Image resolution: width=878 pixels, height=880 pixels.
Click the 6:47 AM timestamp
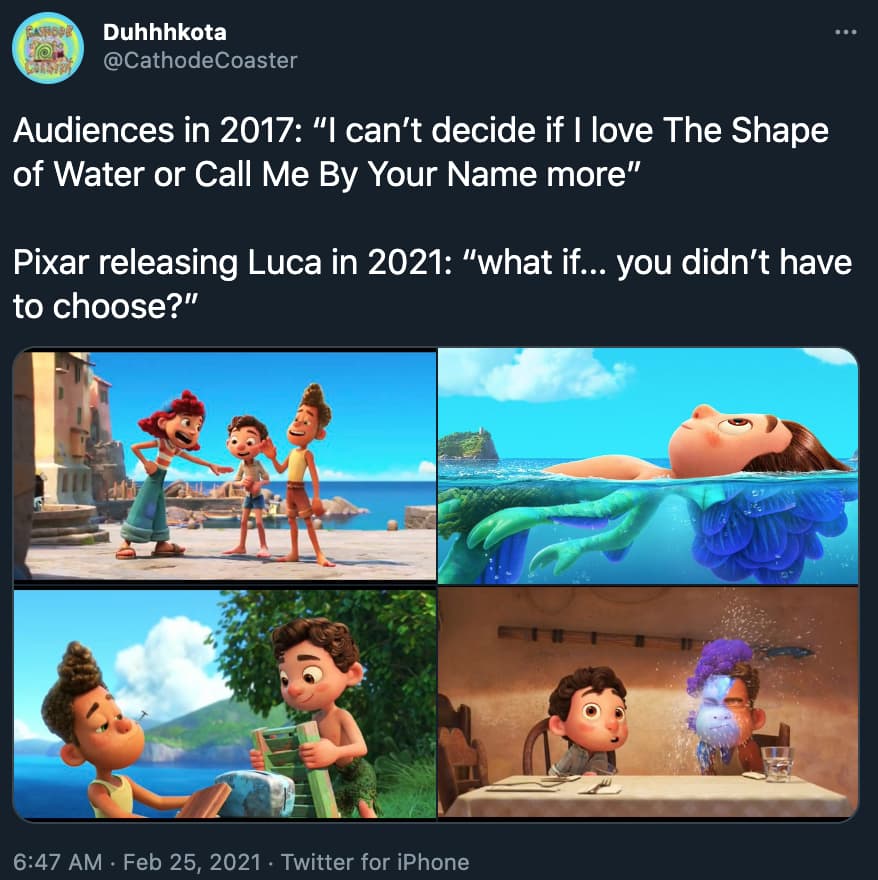pyautogui.click(x=57, y=861)
